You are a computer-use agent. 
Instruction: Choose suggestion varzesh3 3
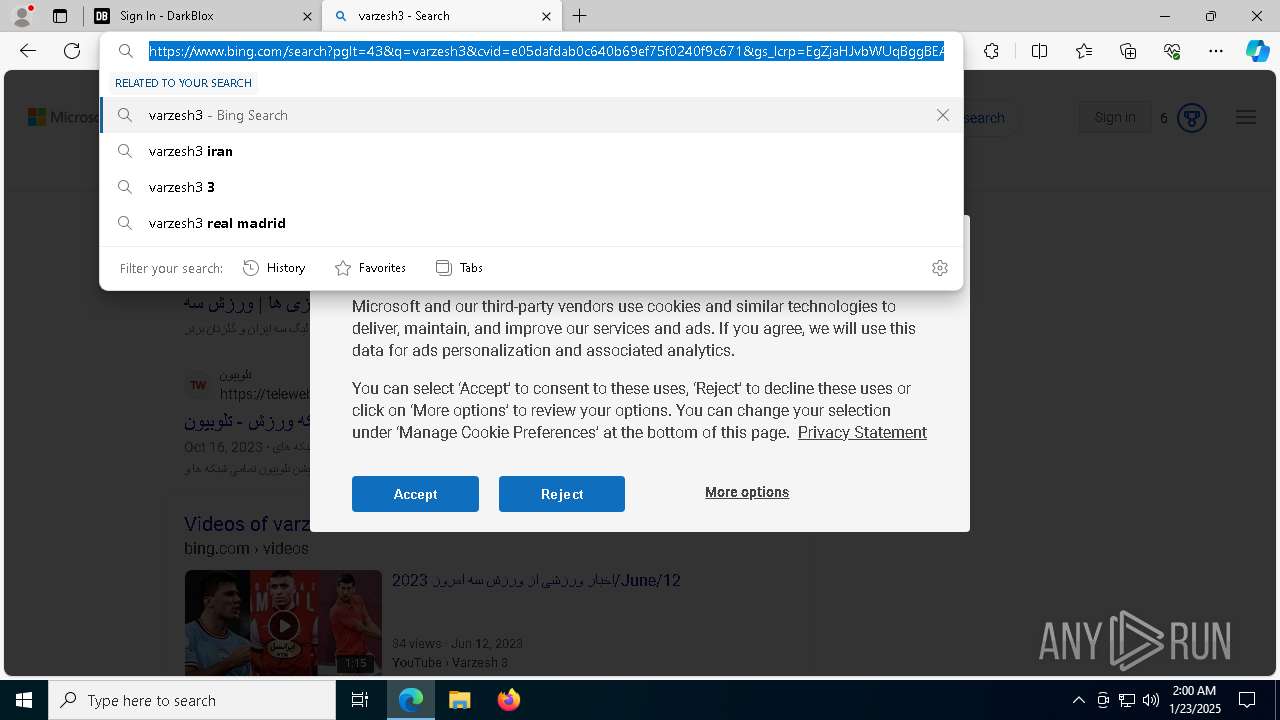click(x=531, y=187)
